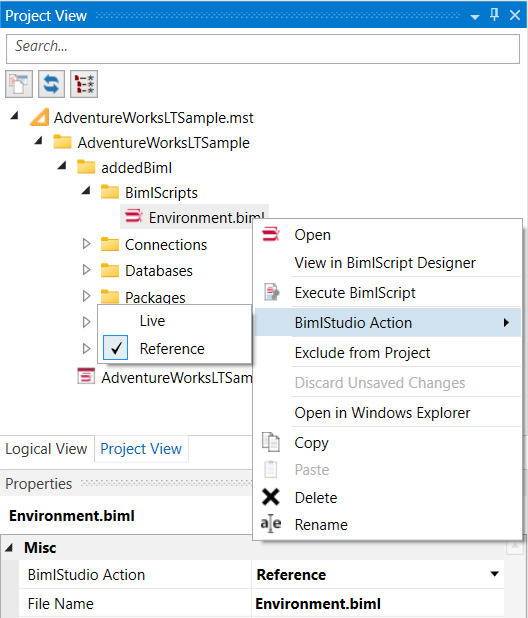The height and width of the screenshot is (618, 528).
Task: Open the Project View panel options dropdown arrow
Action: coord(475,17)
